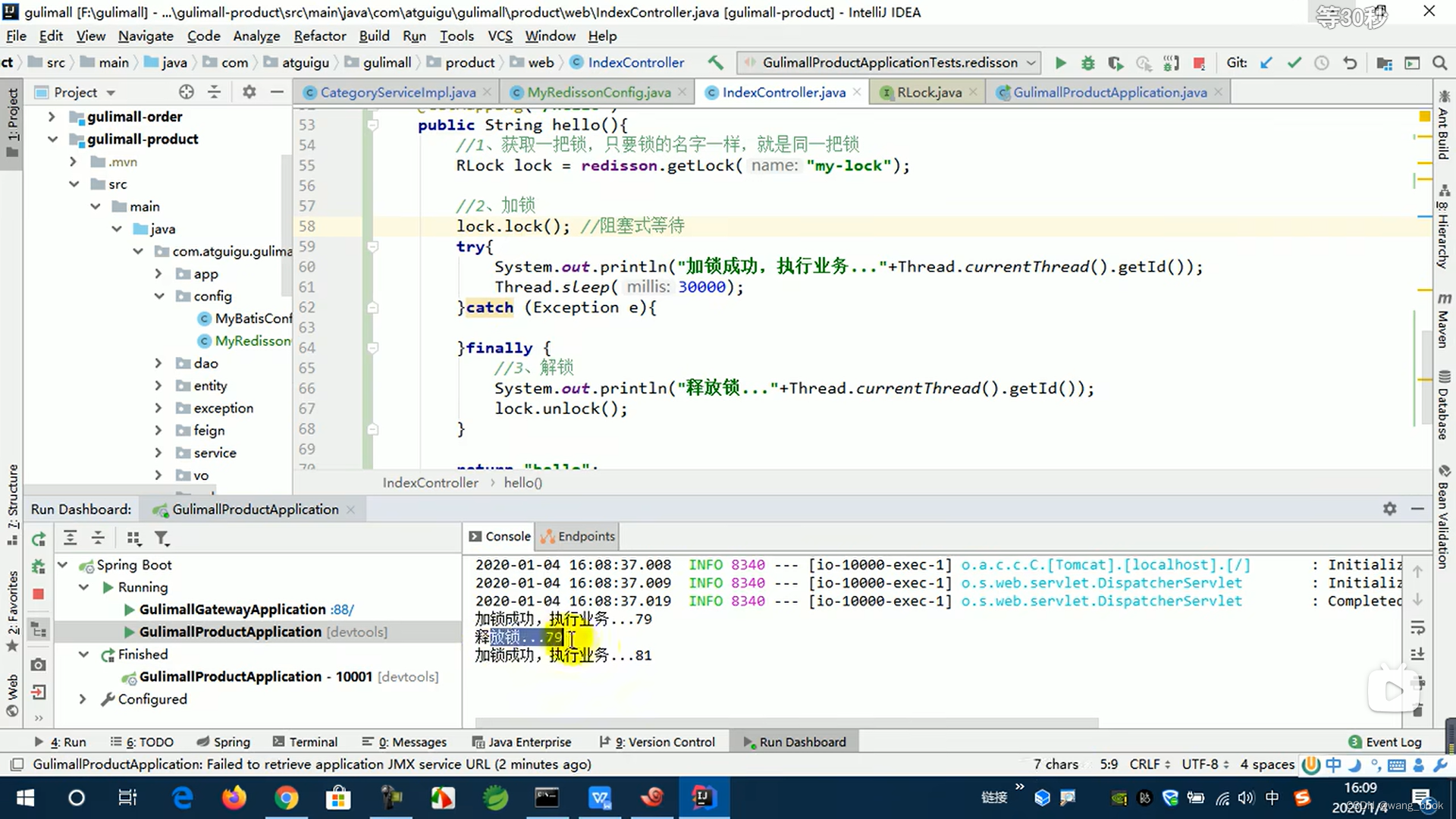
Task: Open Maven side tool window
Action: pyautogui.click(x=1444, y=320)
